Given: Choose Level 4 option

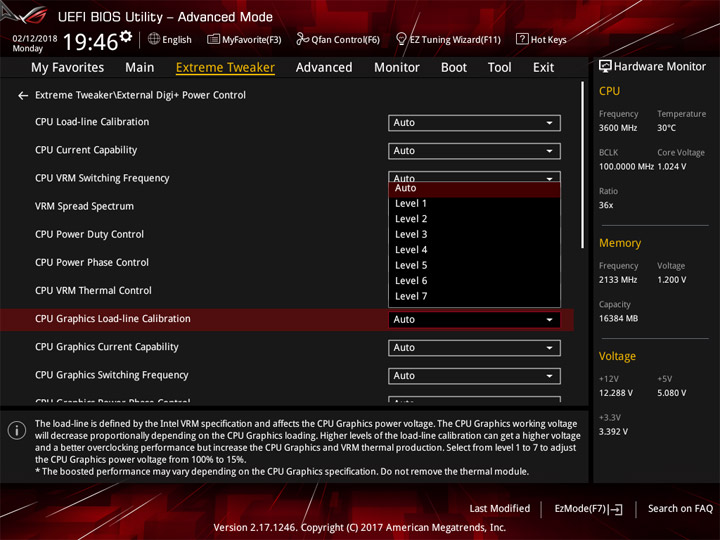Looking at the screenshot, I should pyautogui.click(x=474, y=250).
